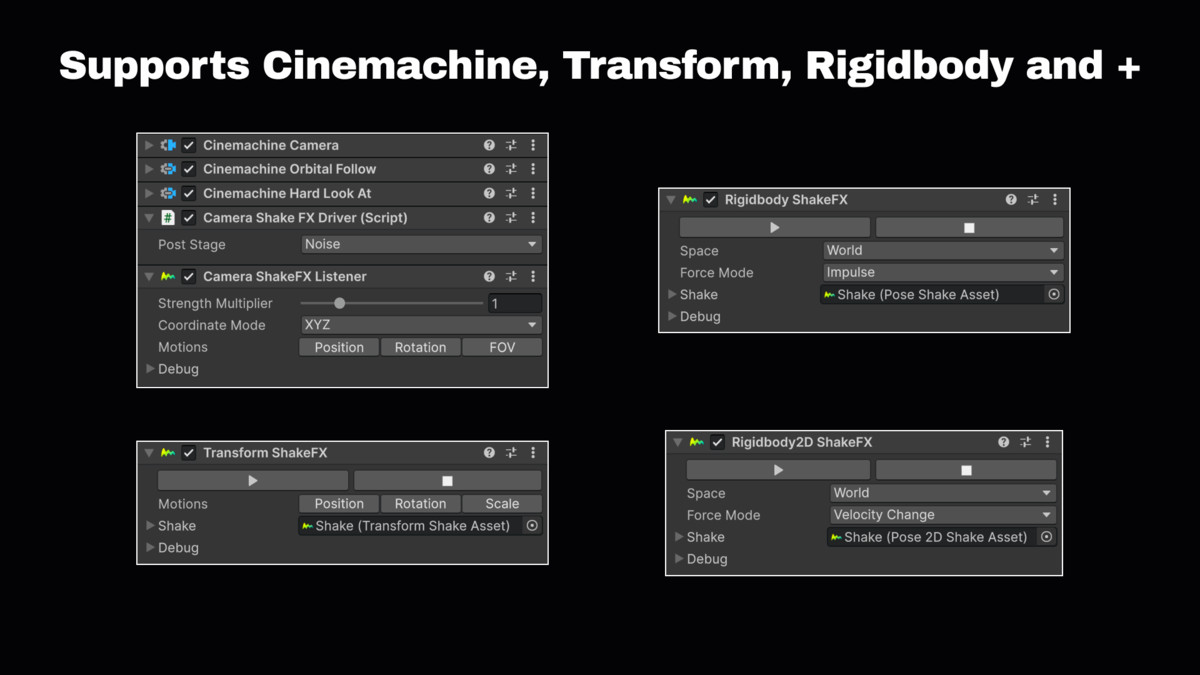The width and height of the screenshot is (1200, 675).
Task: Play shake in Rigidbody ShakeFX
Action: [775, 228]
